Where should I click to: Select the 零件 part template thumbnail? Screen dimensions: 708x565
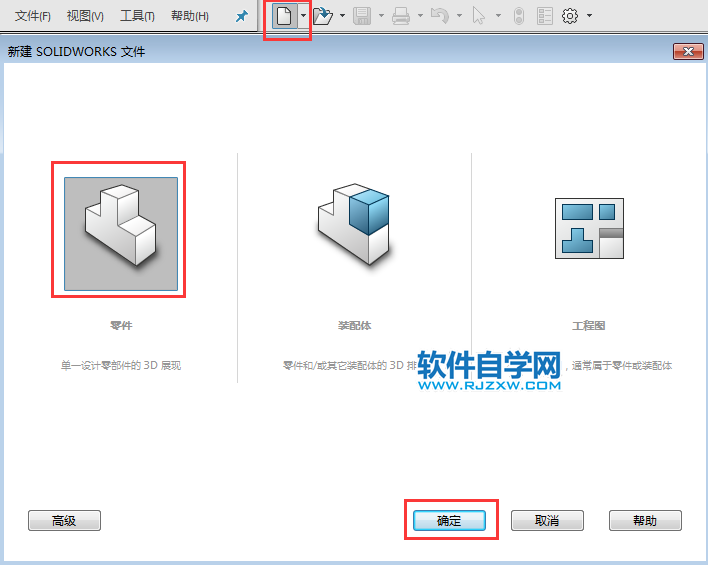tap(121, 233)
